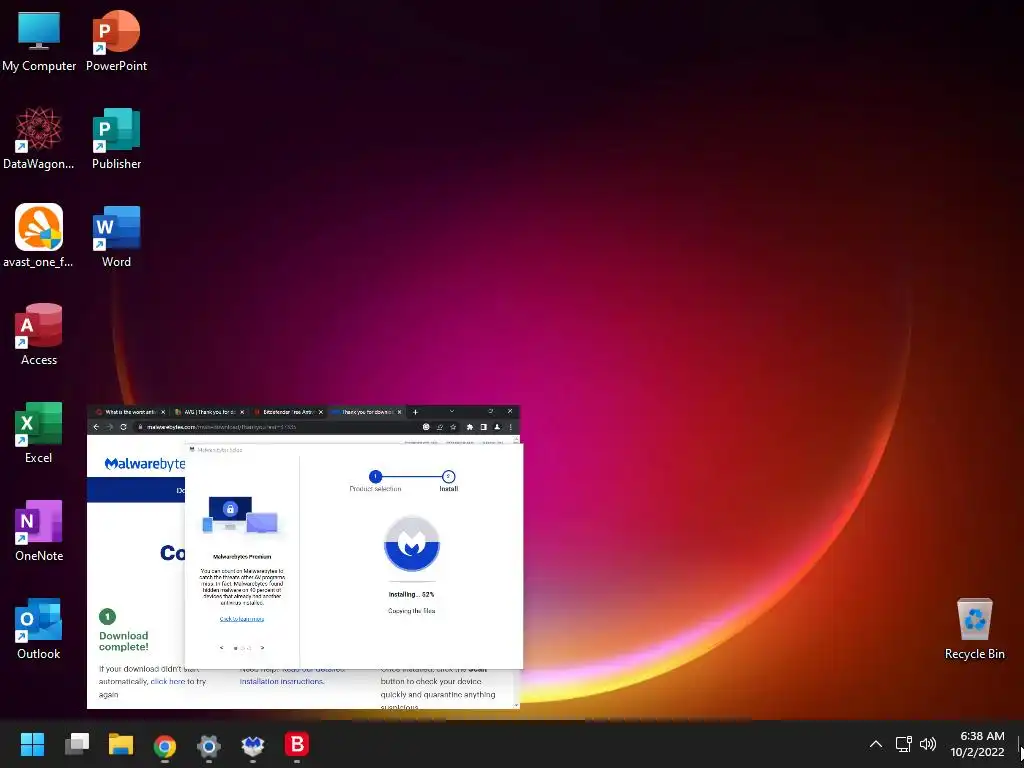This screenshot has width=1024, height=768.
Task: Open Chrome profile avatar
Action: [x=497, y=427]
